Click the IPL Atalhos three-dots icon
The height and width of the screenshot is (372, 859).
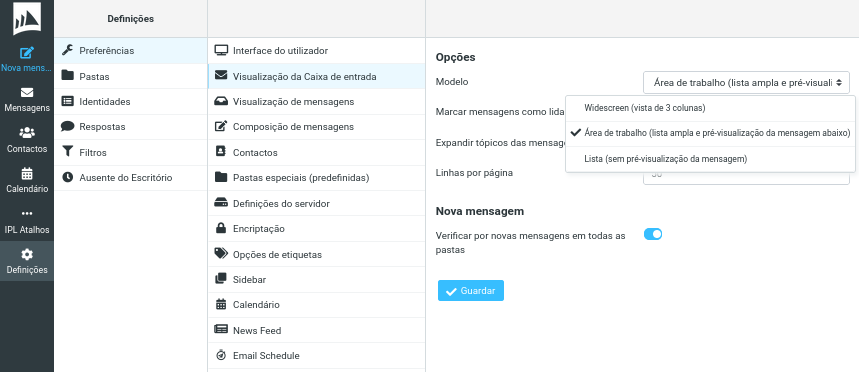(26, 214)
